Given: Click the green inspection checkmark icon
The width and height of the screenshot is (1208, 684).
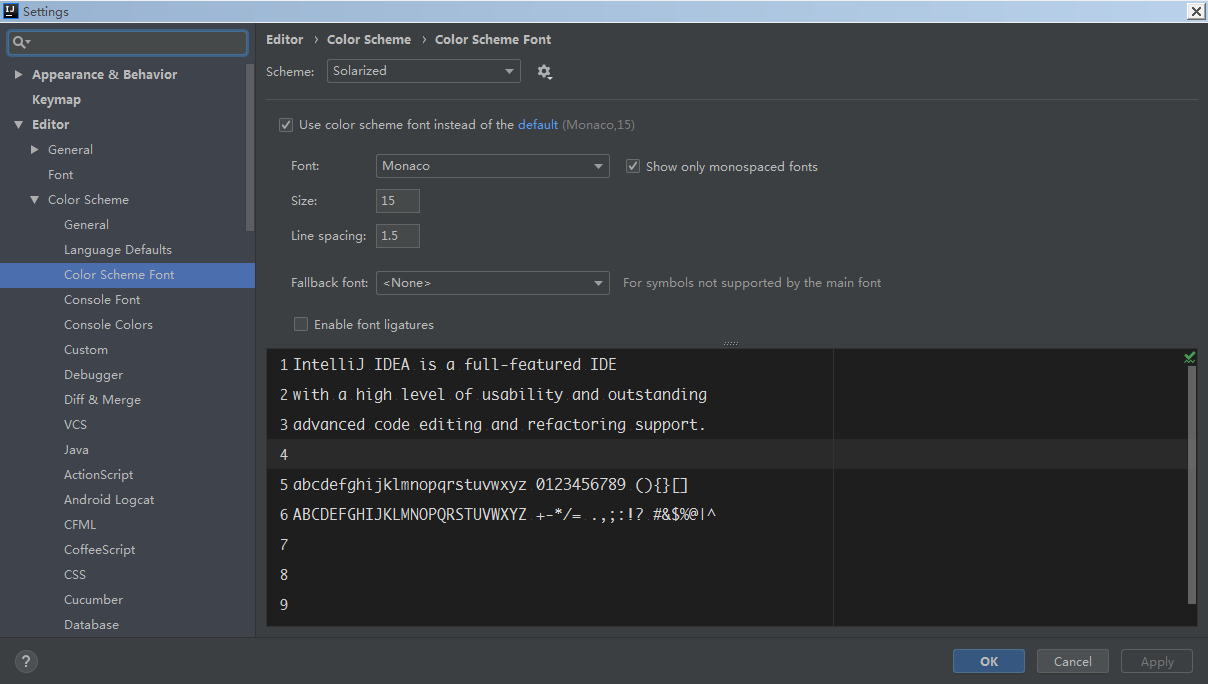Looking at the screenshot, I should [x=1190, y=357].
